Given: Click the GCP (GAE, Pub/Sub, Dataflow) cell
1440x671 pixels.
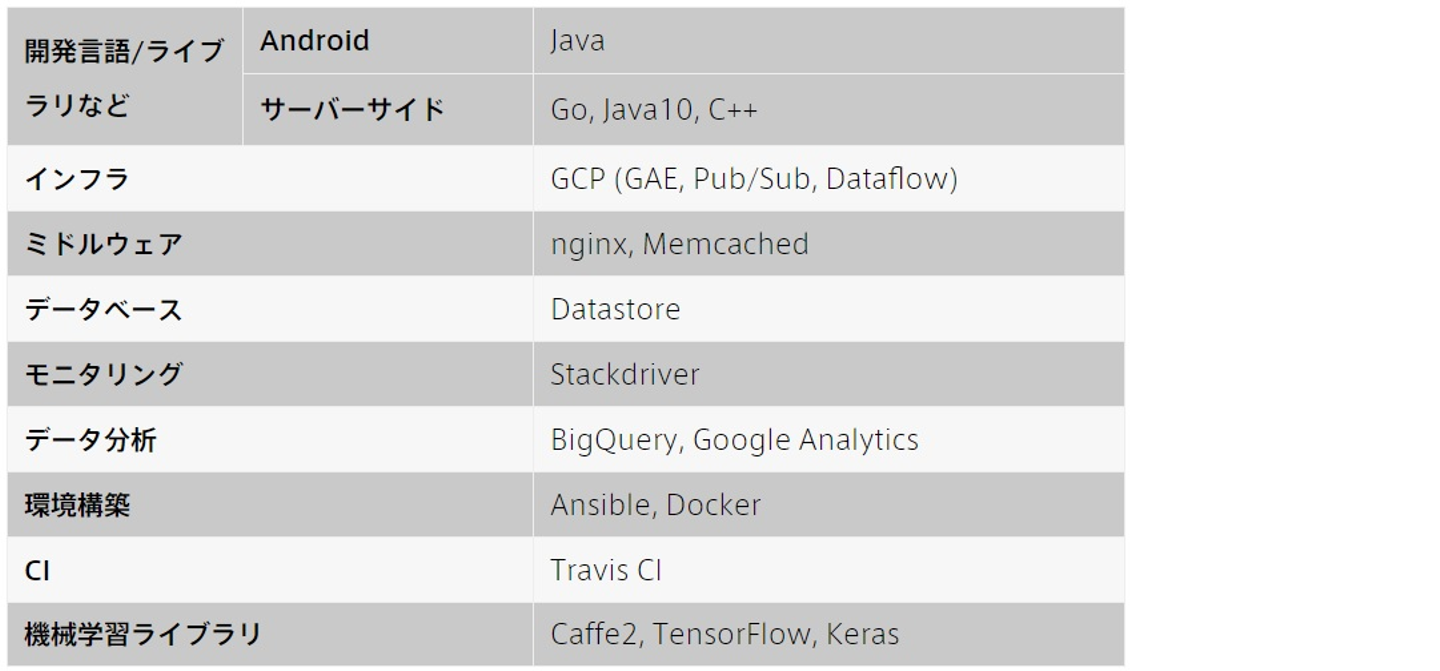Looking at the screenshot, I should tap(754, 179).
